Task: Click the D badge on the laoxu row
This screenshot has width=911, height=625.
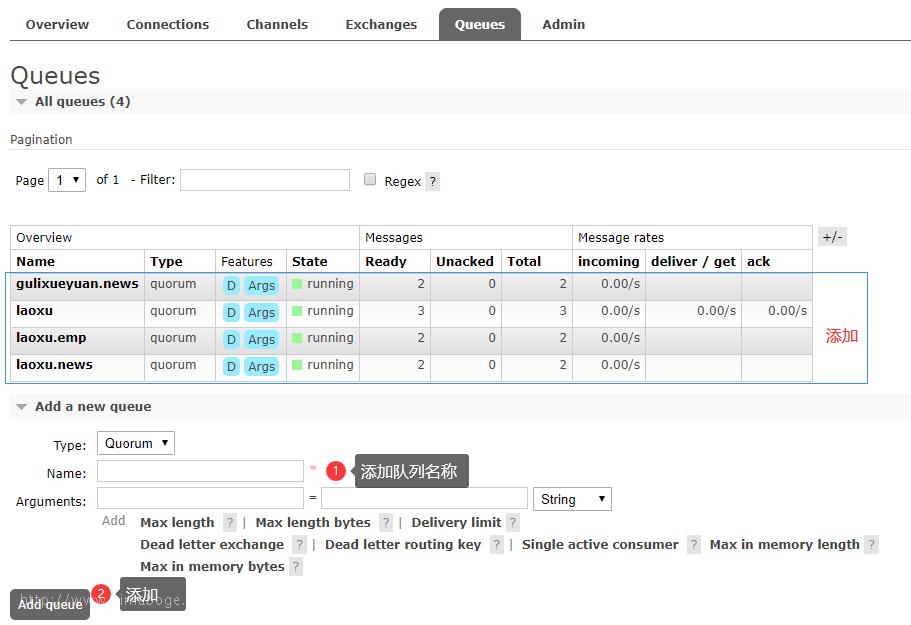Action: [x=231, y=312]
